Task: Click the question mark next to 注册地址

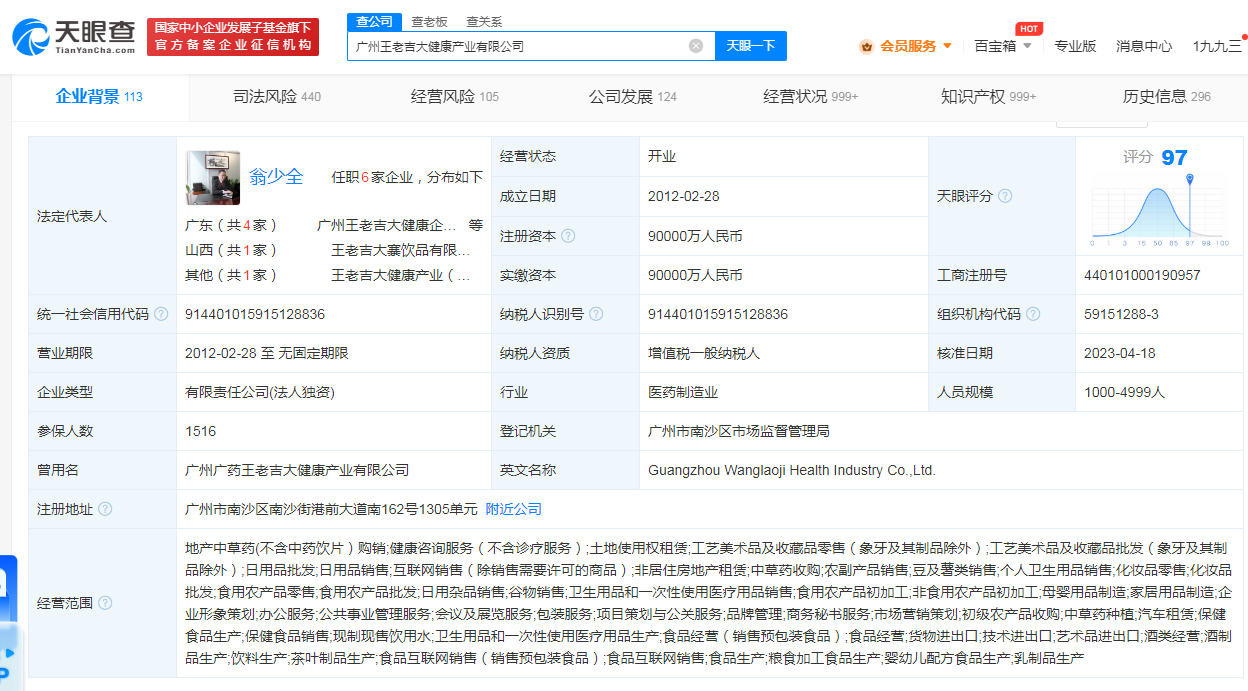Action: click(x=105, y=509)
